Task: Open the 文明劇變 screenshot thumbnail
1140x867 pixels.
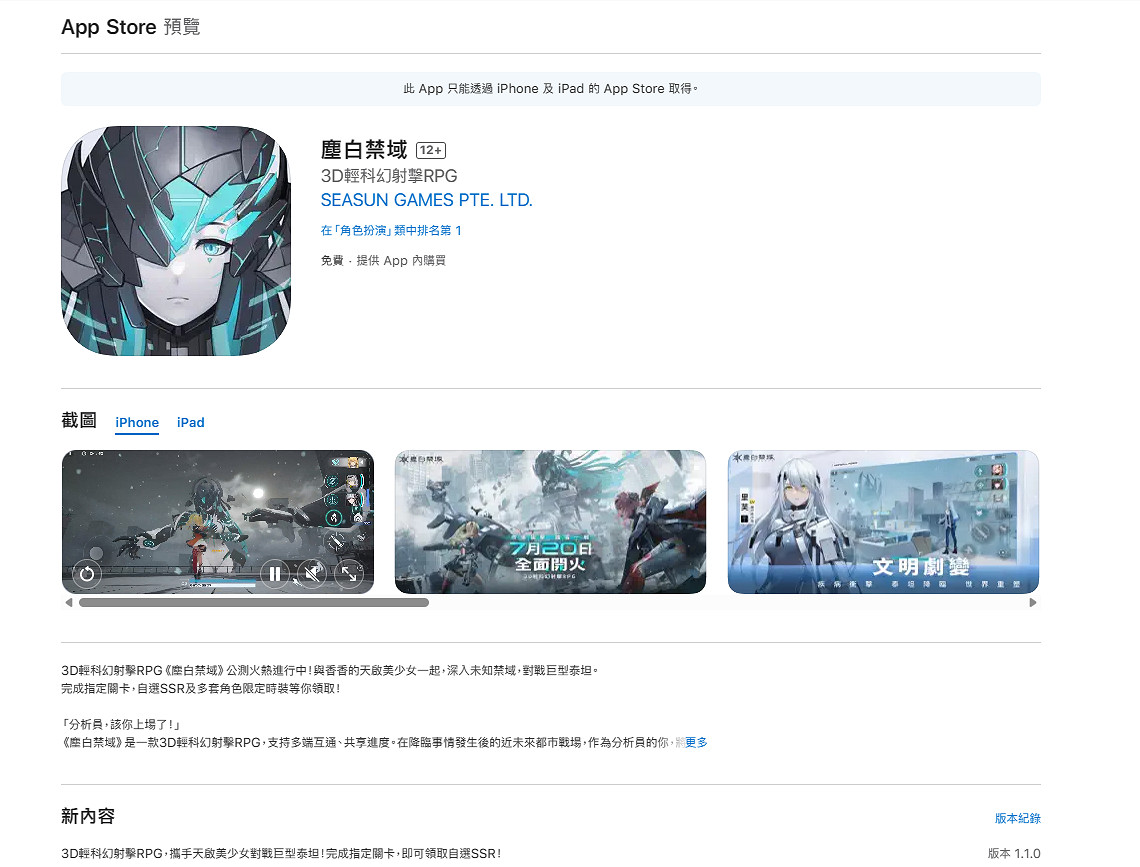Action: [882, 522]
